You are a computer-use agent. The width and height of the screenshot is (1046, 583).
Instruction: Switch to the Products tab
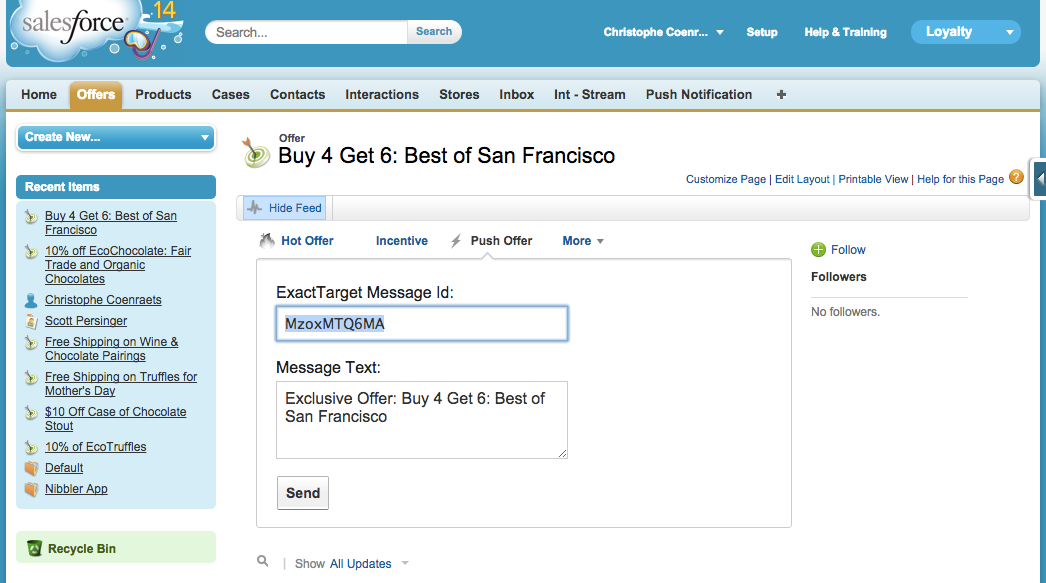(x=163, y=95)
